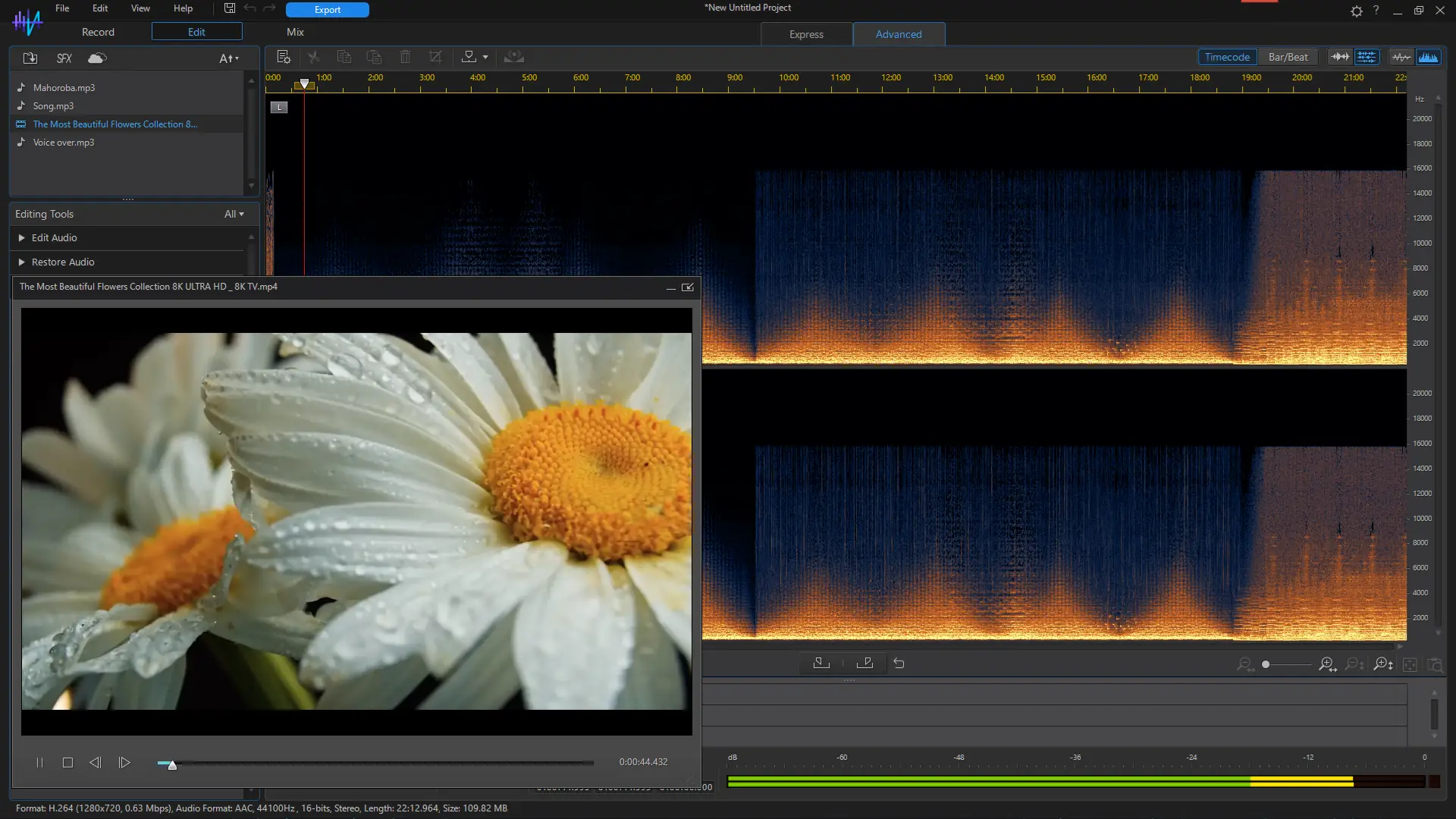This screenshot has height=819, width=1456.
Task: Click the undo arrow in viewer toolbar
Action: coord(899,664)
